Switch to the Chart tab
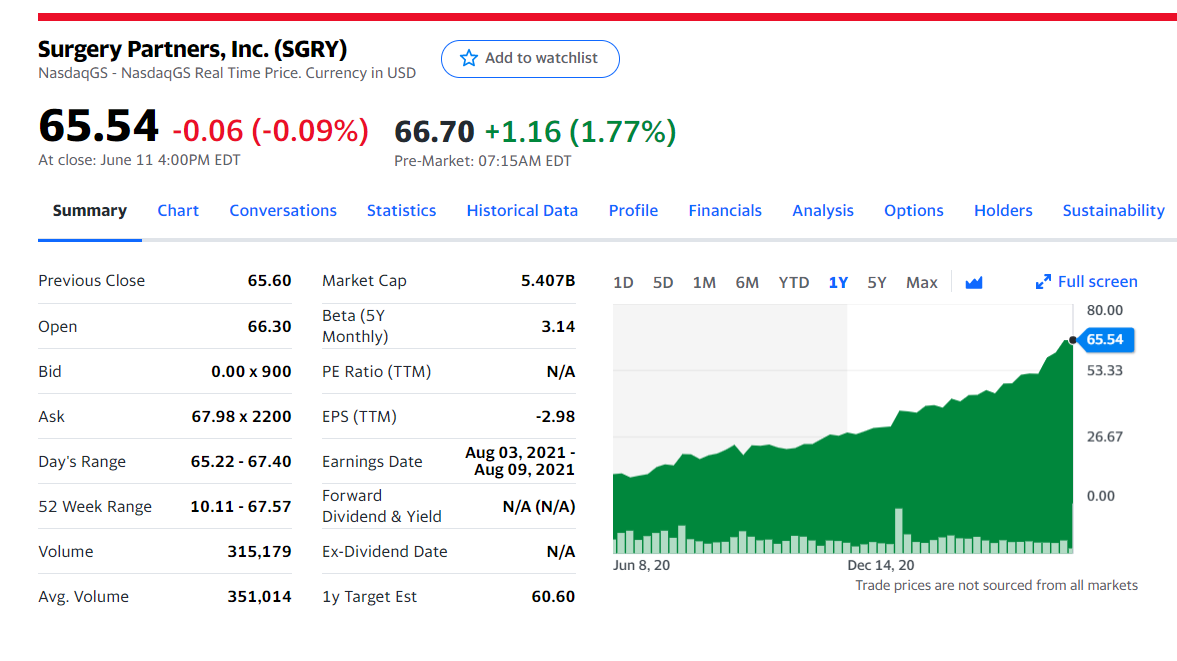This screenshot has width=1177, height=661. pos(178,211)
